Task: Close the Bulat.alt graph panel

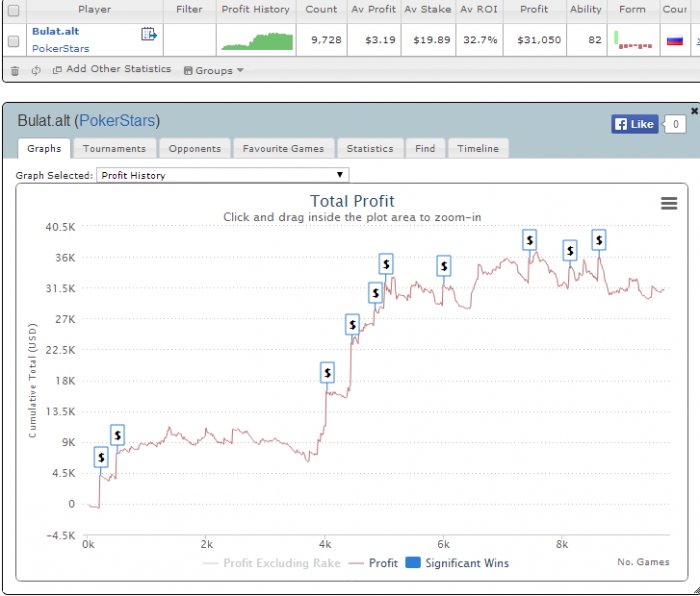Action: click(694, 111)
